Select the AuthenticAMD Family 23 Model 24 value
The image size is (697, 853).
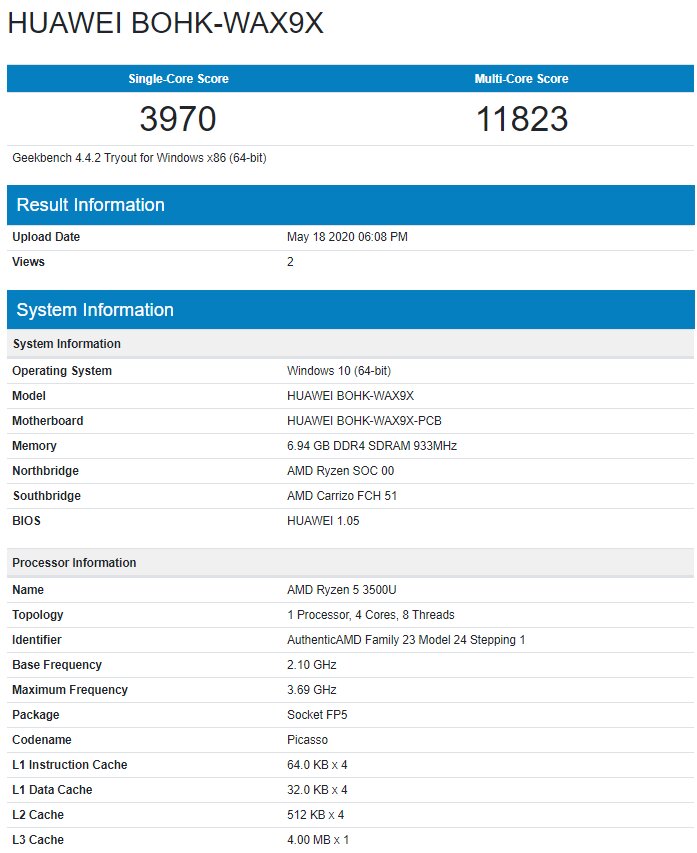pyautogui.click(x=406, y=640)
